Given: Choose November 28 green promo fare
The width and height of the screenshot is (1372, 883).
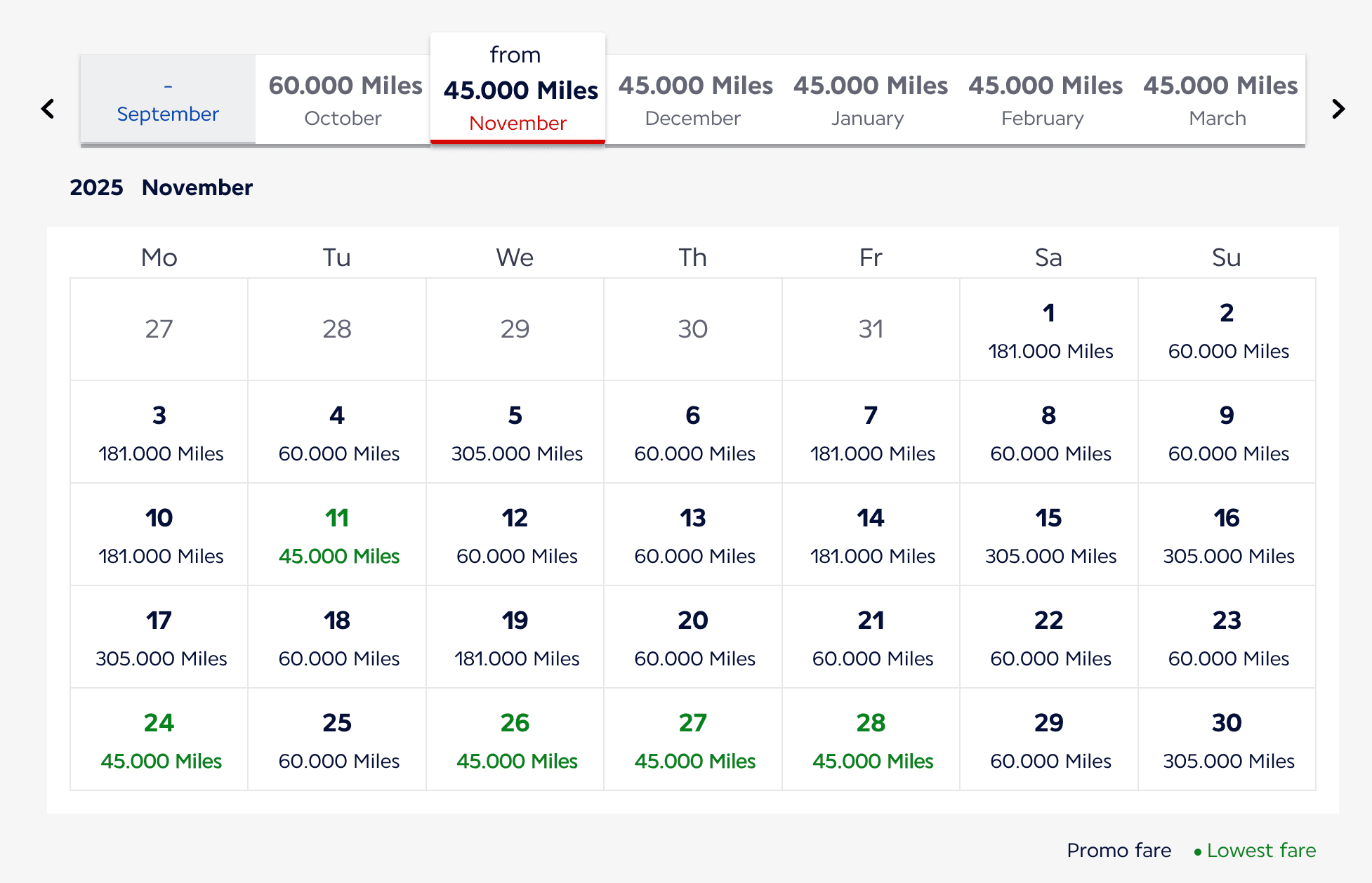Looking at the screenshot, I should coord(871,739).
